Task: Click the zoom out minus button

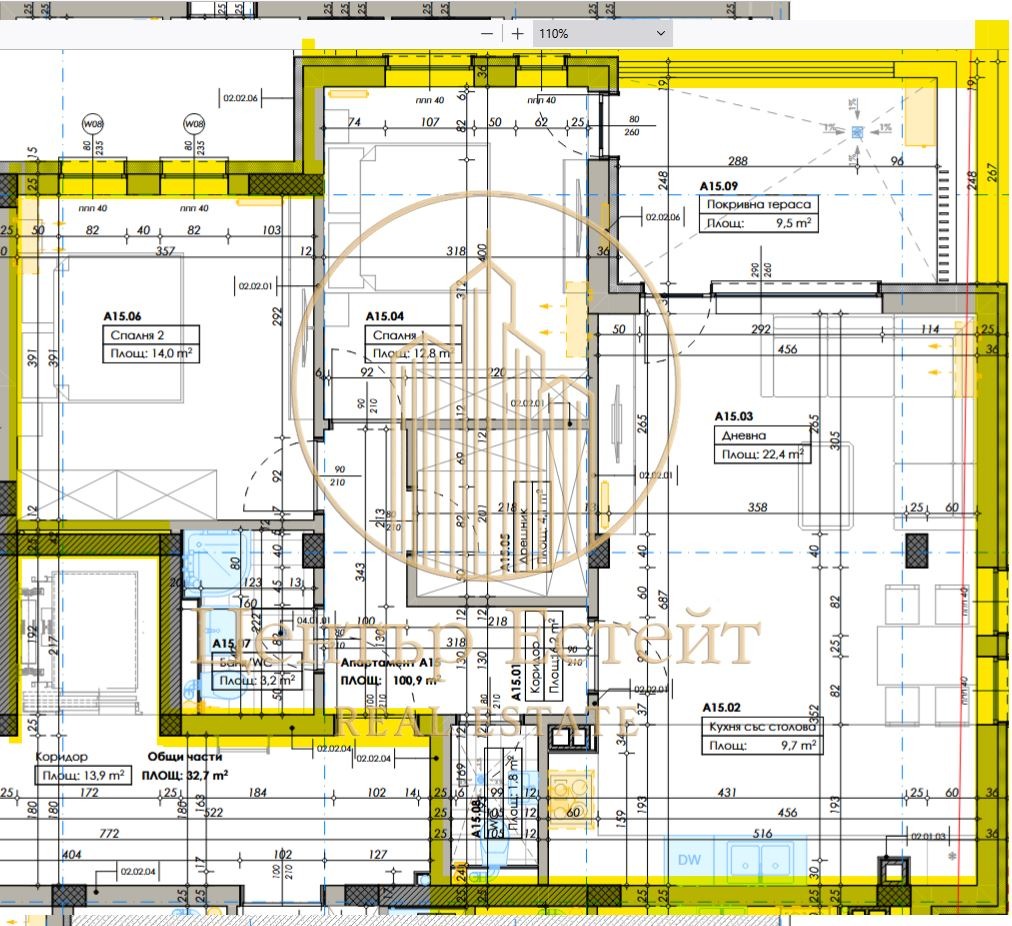Action: 487,33
